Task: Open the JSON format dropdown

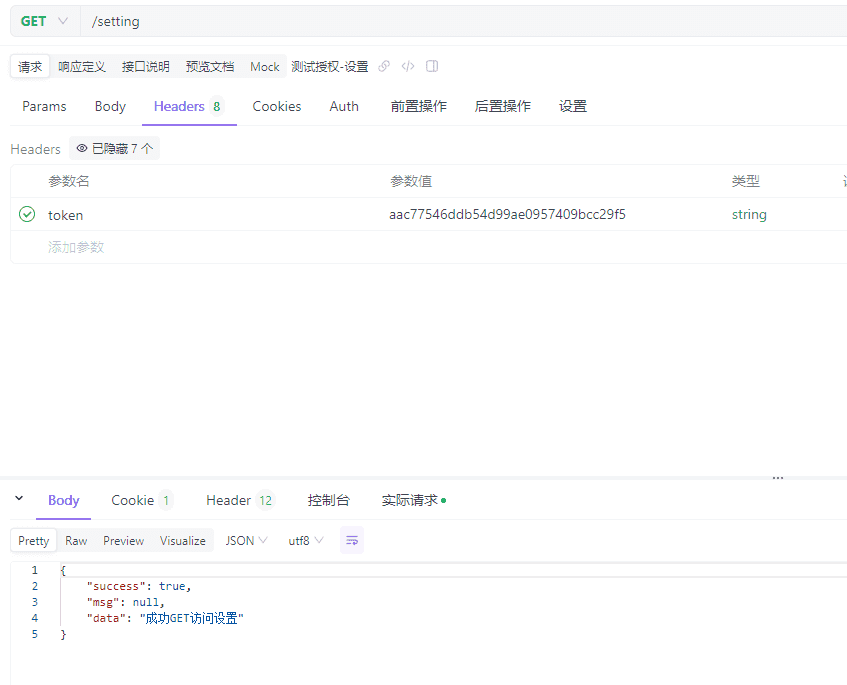Action: click(246, 541)
